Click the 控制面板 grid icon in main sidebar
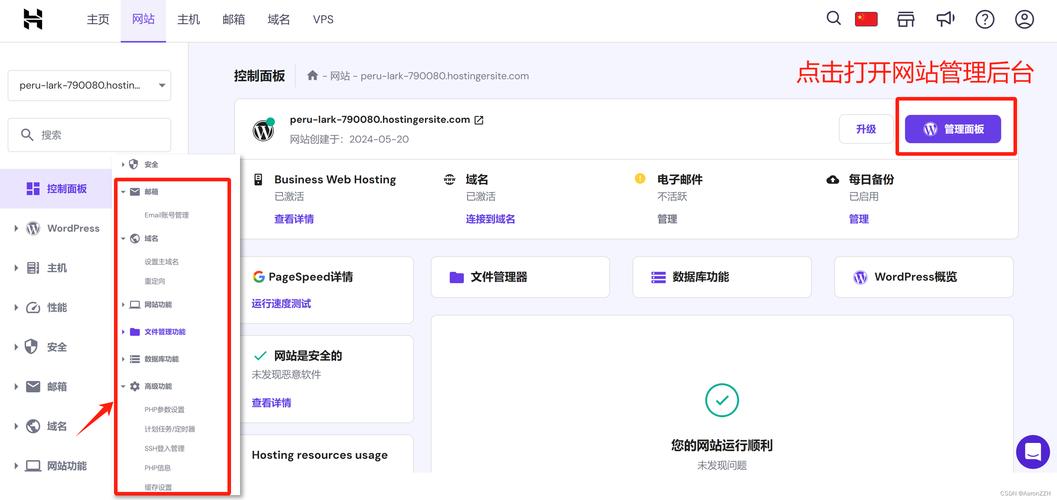Viewport: 1057px width, 500px height. pos(33,189)
